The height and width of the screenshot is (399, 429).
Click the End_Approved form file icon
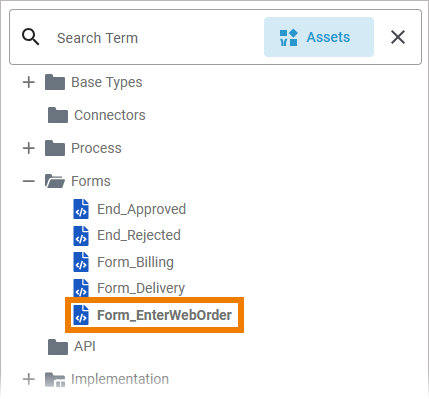[x=81, y=209]
